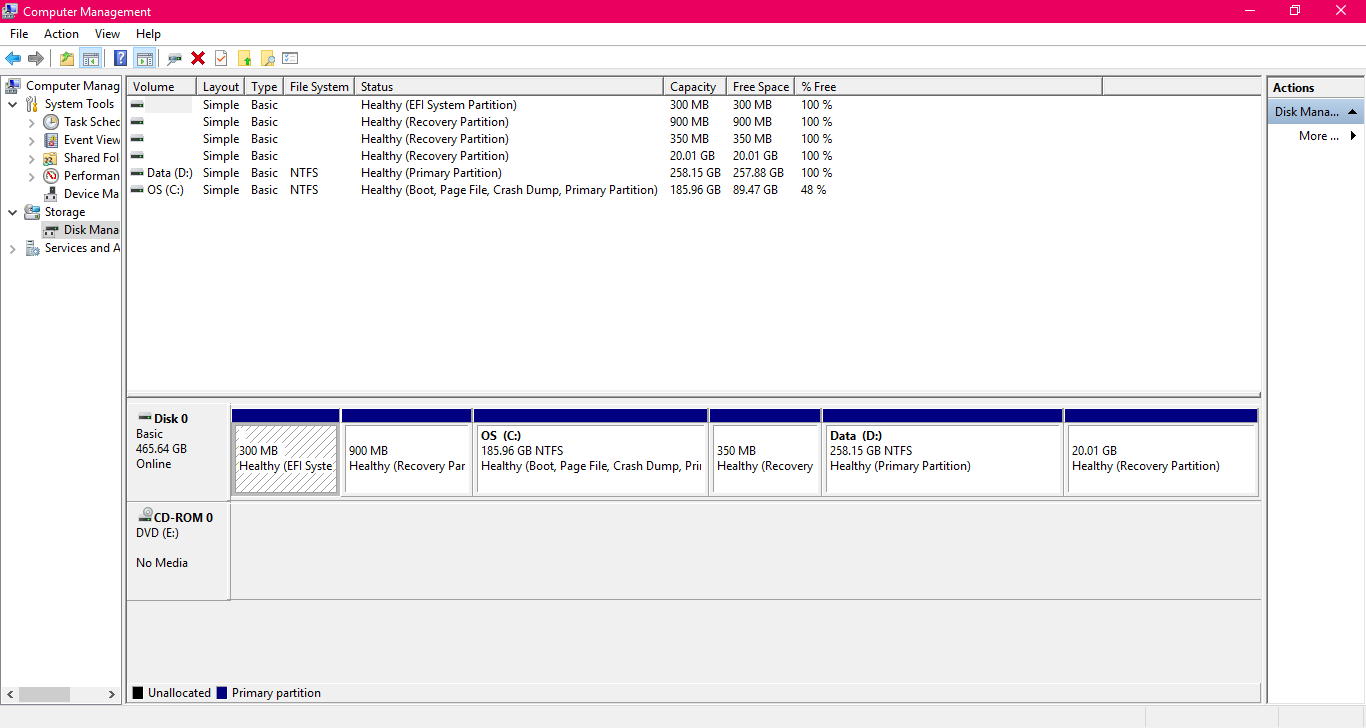
Task: Sort by the Capacity column header
Action: tap(695, 87)
